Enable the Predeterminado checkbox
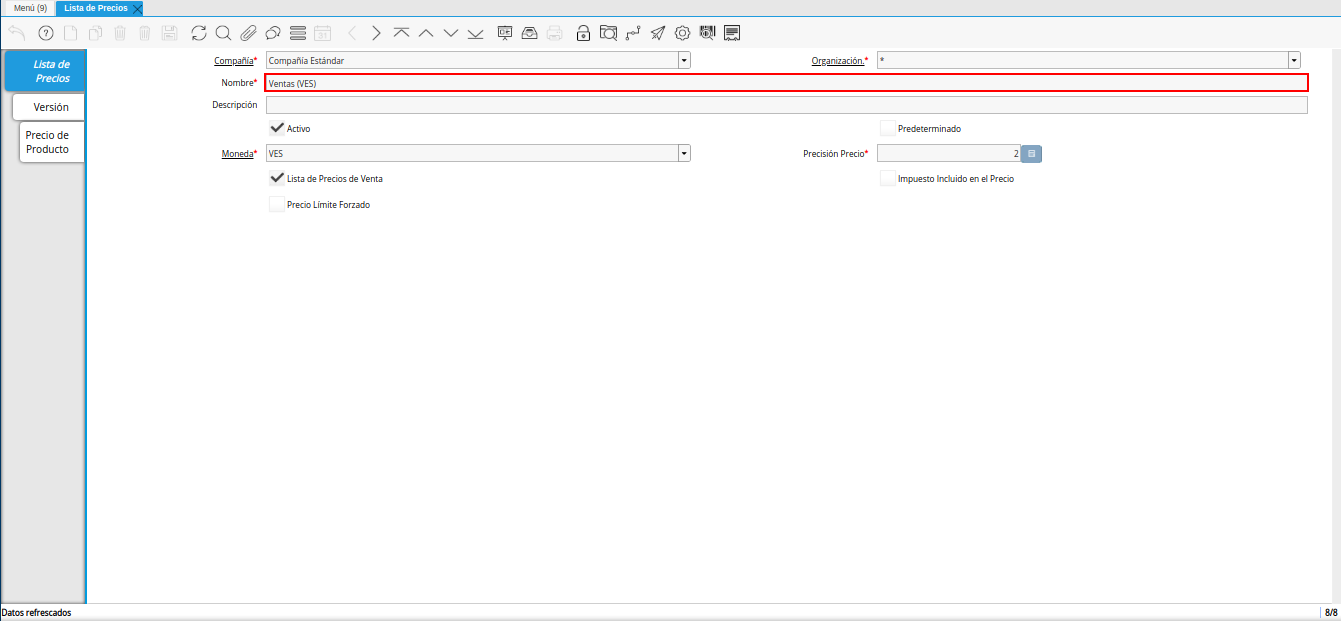The height and width of the screenshot is (621, 1341). pyautogui.click(x=887, y=128)
